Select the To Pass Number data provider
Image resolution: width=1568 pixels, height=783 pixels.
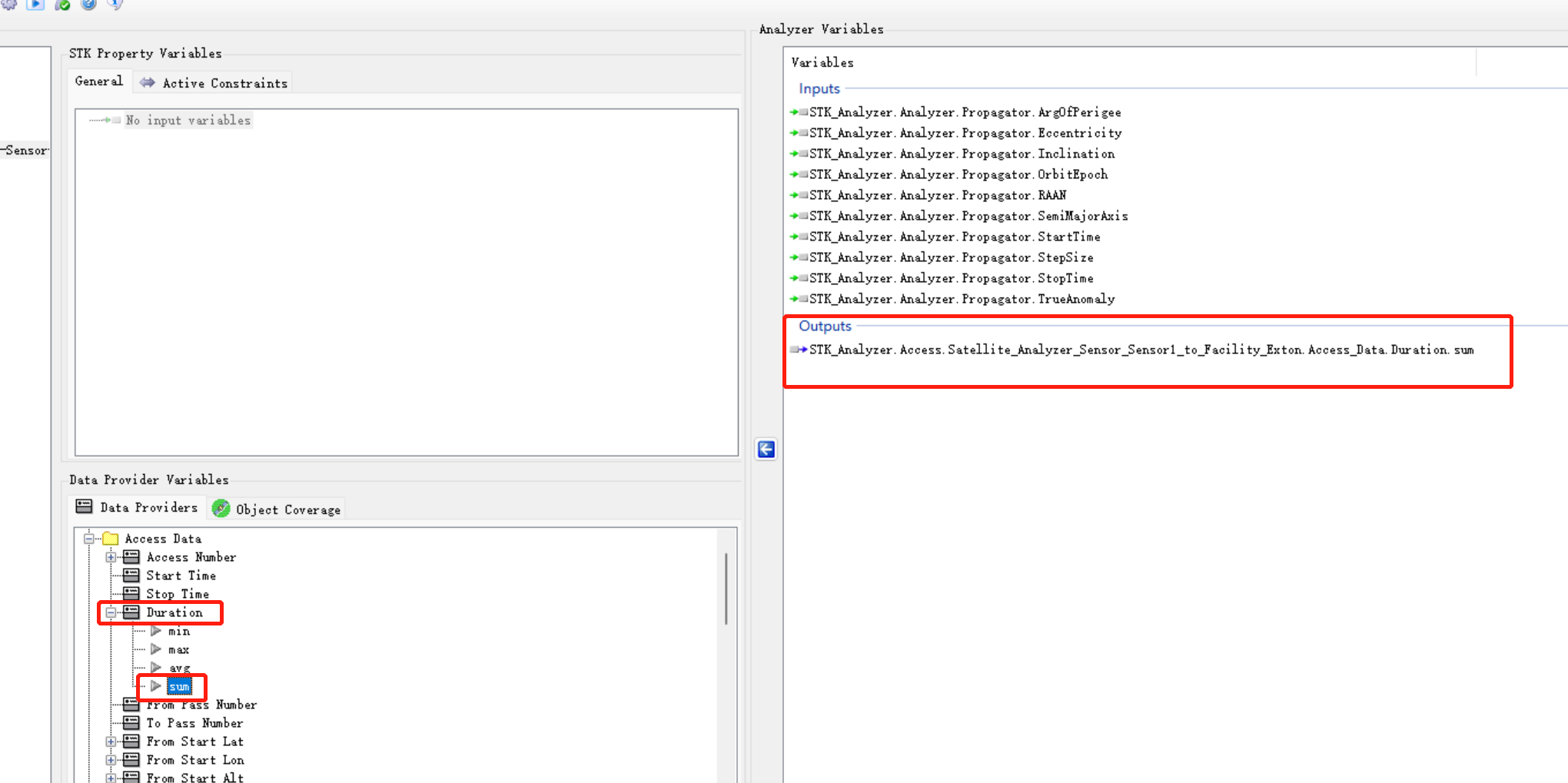click(194, 723)
